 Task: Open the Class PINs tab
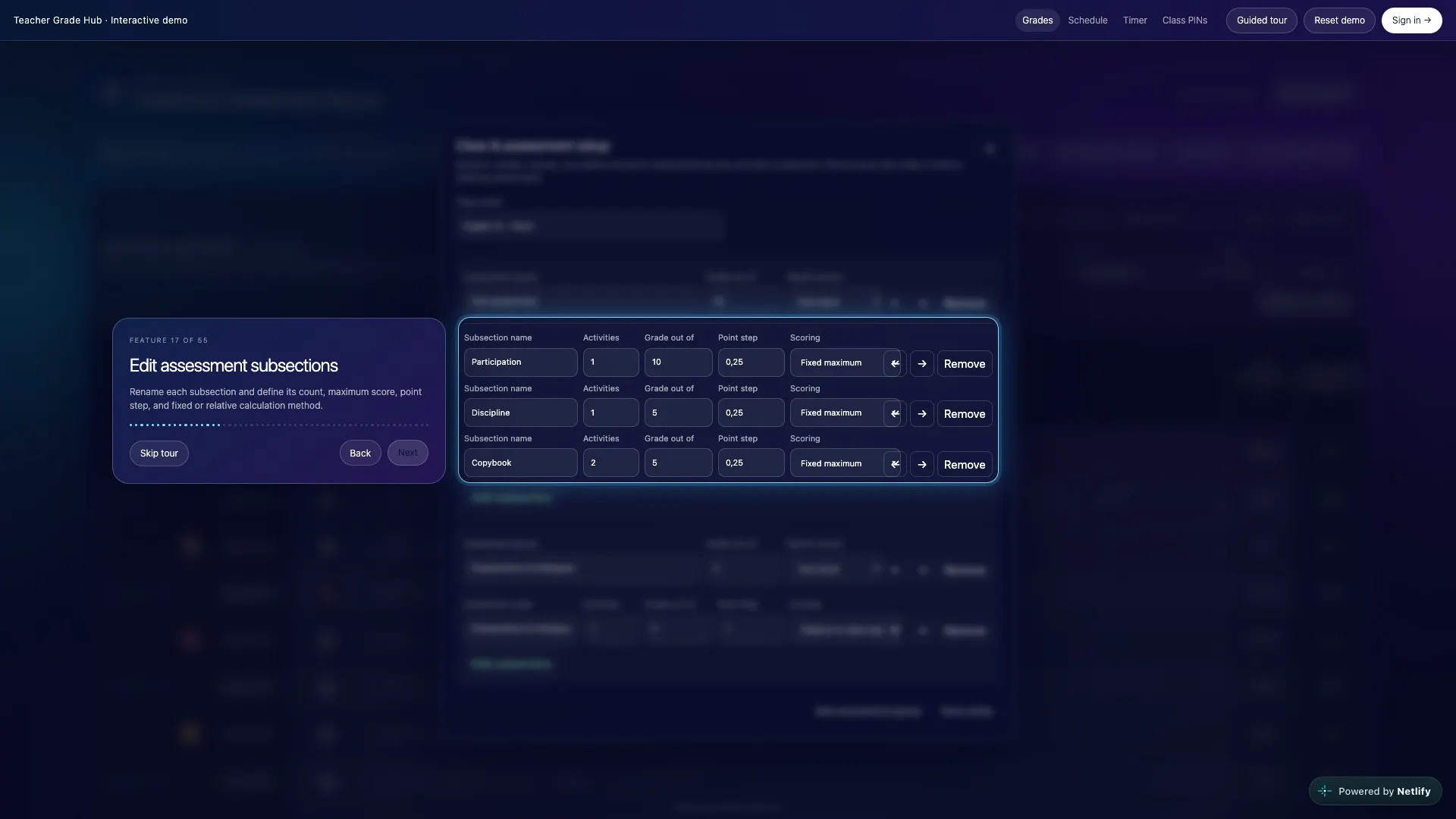(x=1185, y=20)
